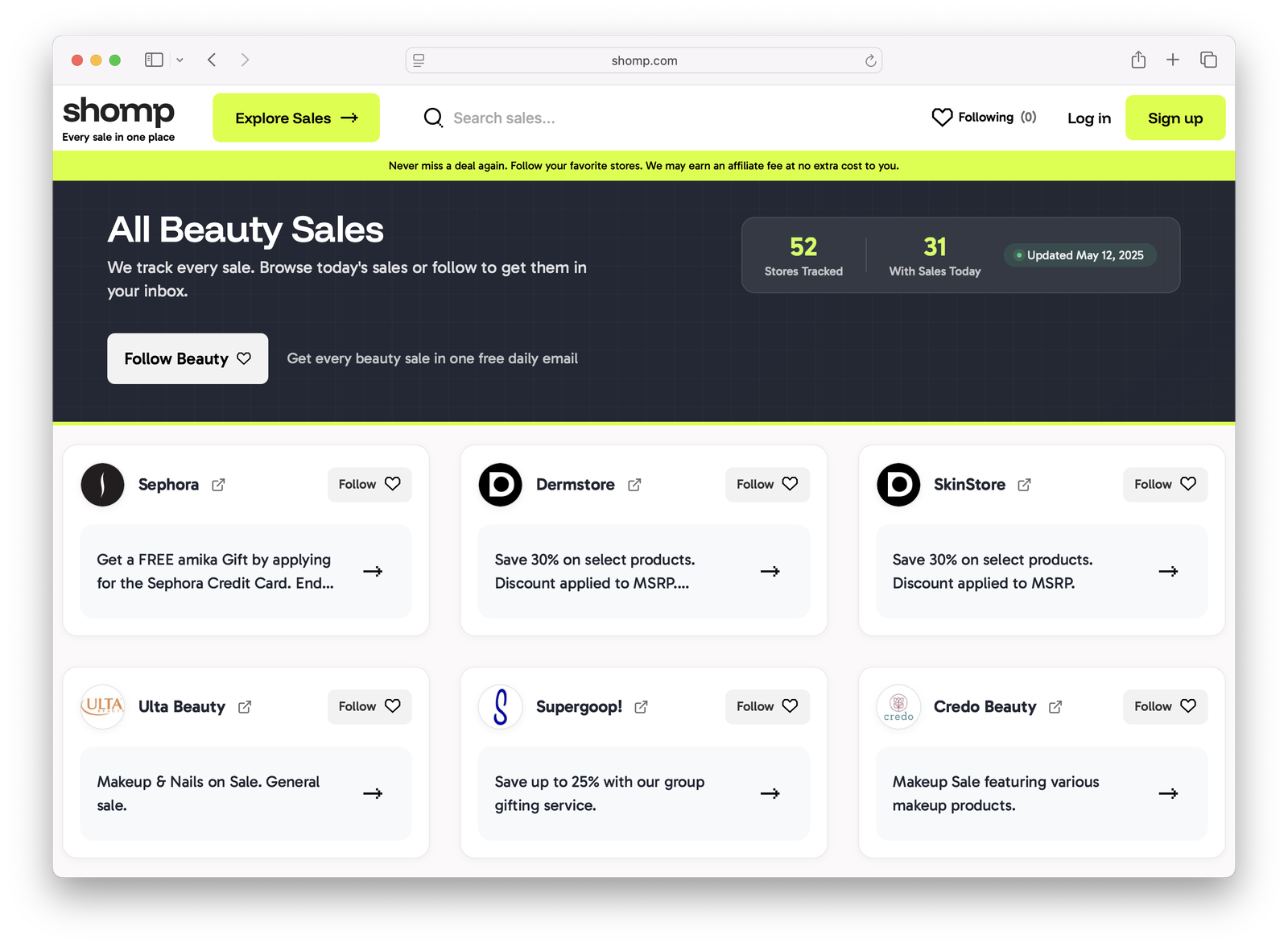Screen dimensions: 1288x947
Task: Click the Ulta Beauty store name
Action: [x=182, y=707]
